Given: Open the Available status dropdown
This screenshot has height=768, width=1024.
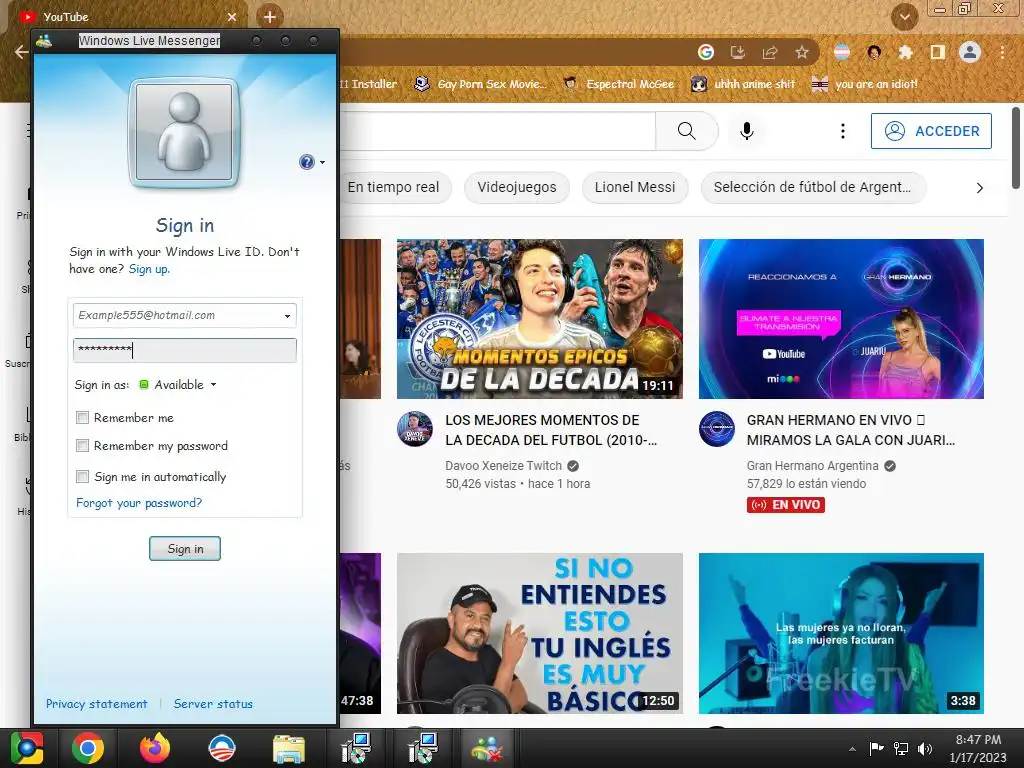Looking at the screenshot, I should tap(178, 385).
